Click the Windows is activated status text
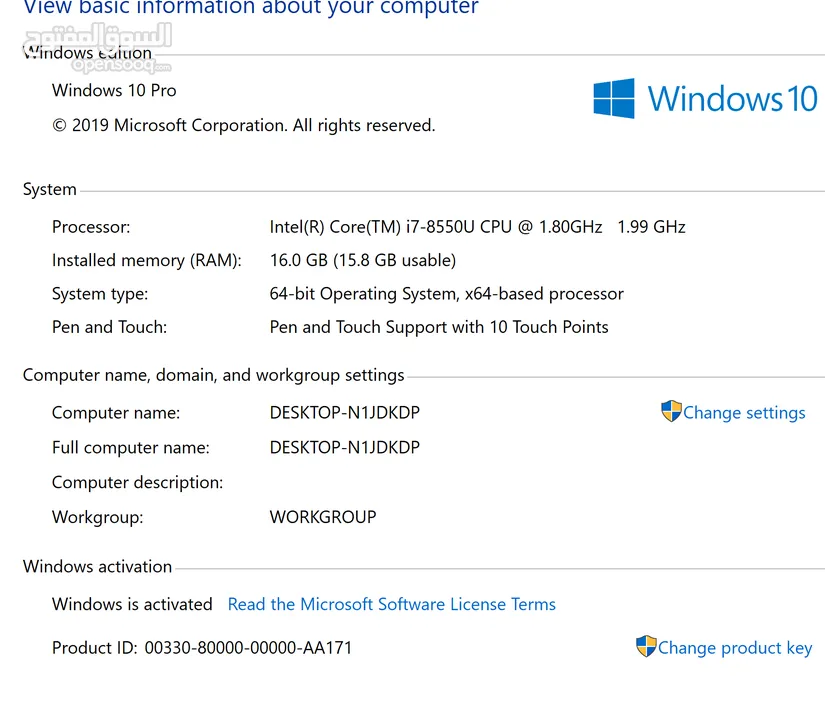Viewport: 825px width, 720px height. point(132,604)
